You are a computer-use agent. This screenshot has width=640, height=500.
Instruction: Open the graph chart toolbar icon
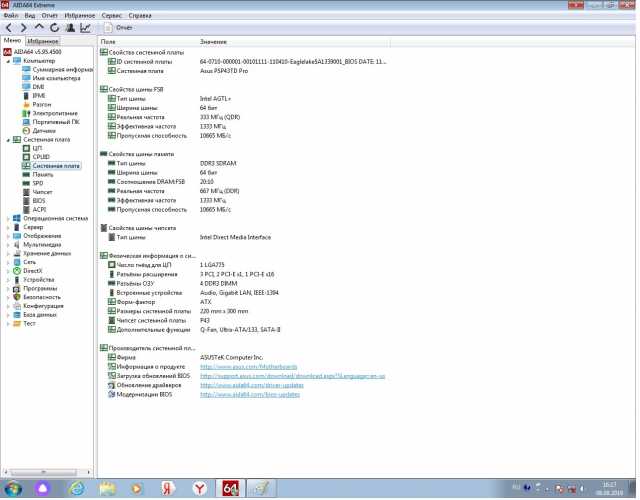tap(85, 28)
